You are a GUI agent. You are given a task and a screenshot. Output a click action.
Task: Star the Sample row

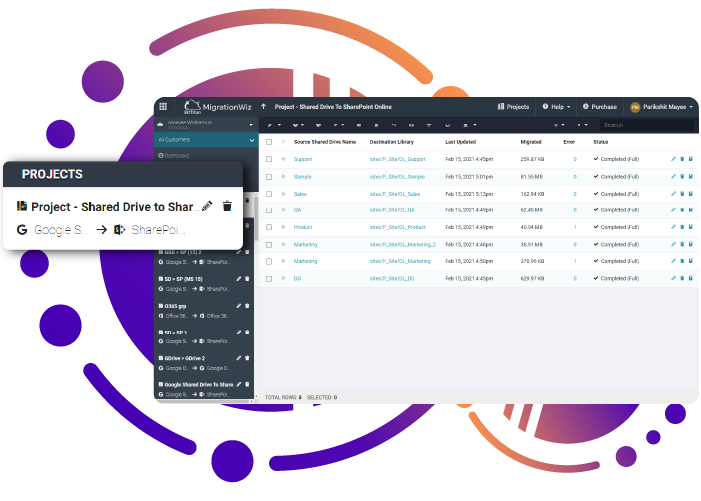[283, 177]
